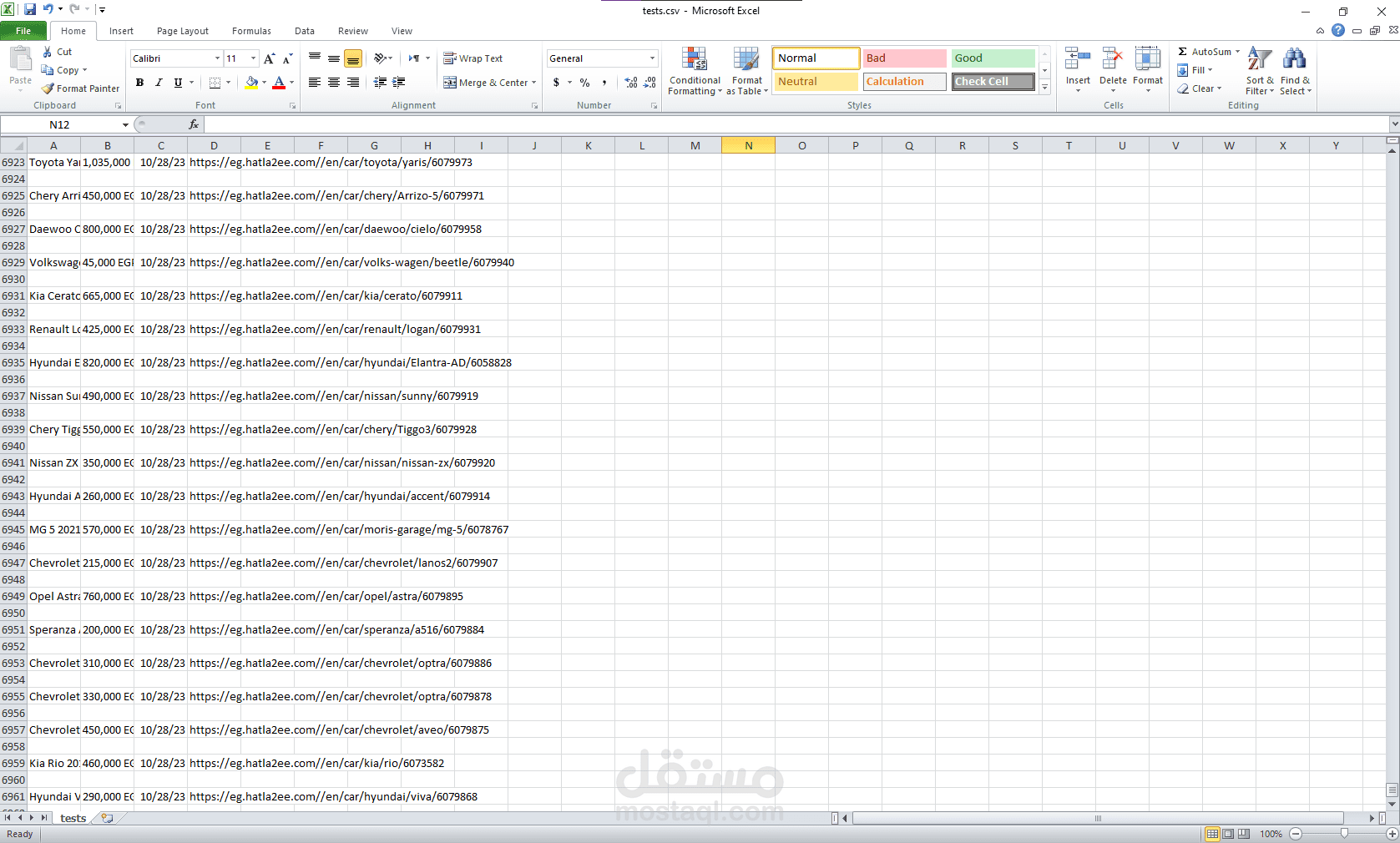Switch to the Page Layout tab
This screenshot has width=1400, height=843.
pyautogui.click(x=183, y=31)
